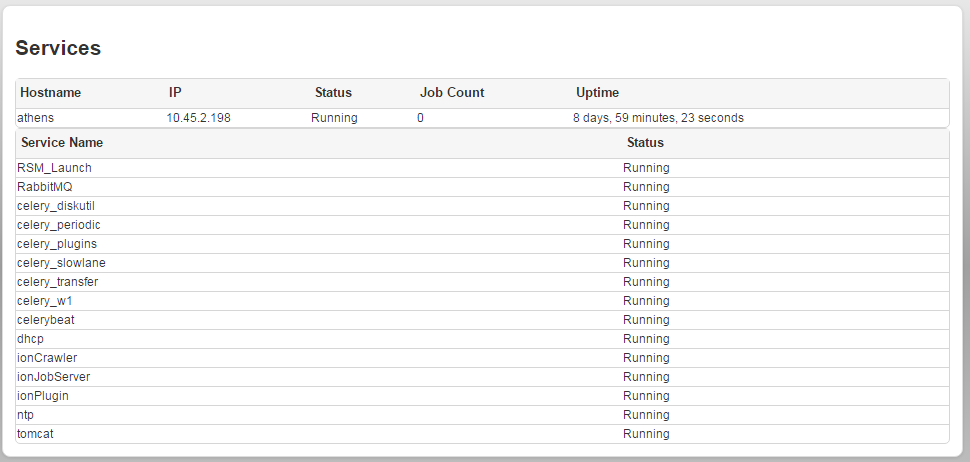Click the Running status for tomcat

pos(646,434)
